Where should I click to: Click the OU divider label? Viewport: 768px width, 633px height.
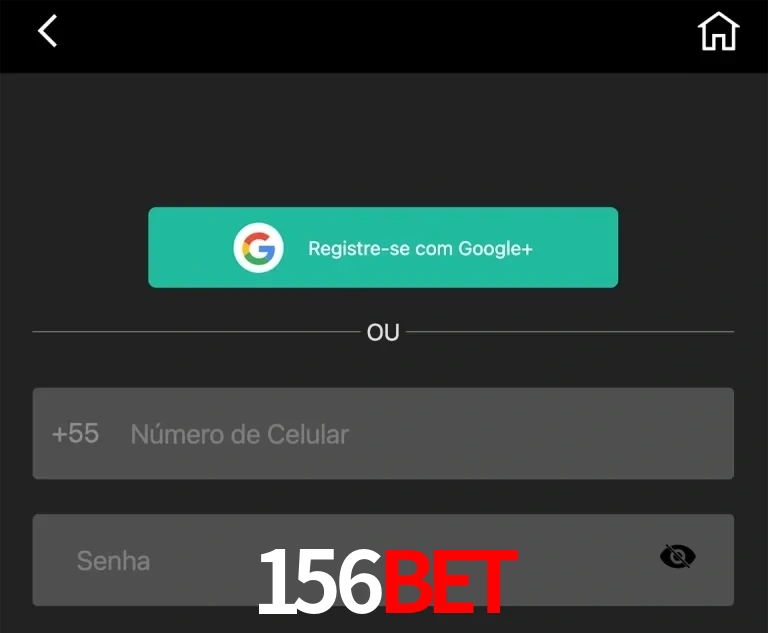coord(383,332)
